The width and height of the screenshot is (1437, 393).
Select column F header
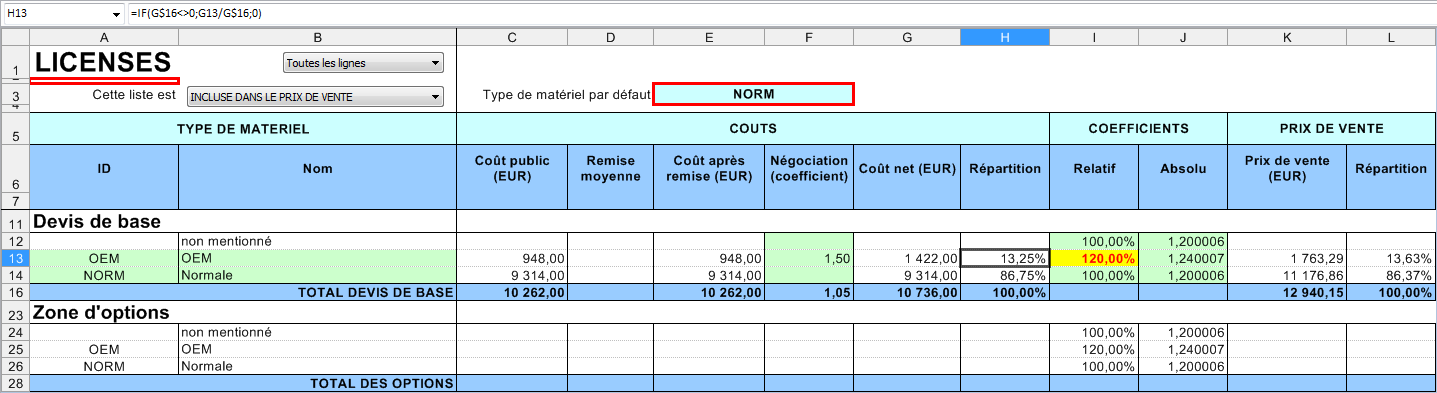tap(809, 38)
